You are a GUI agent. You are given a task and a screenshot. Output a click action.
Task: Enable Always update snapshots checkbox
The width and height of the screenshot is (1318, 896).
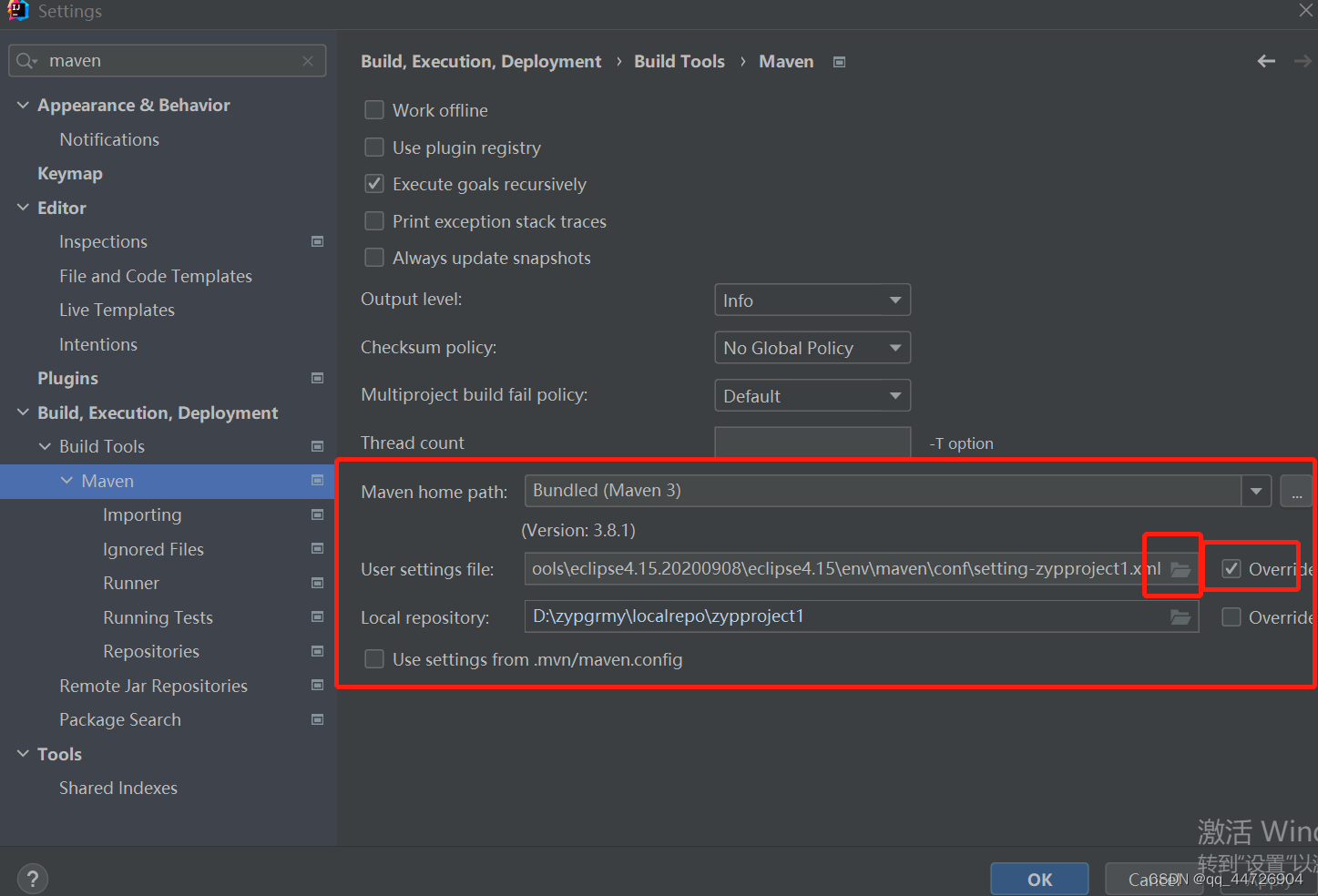[374, 258]
